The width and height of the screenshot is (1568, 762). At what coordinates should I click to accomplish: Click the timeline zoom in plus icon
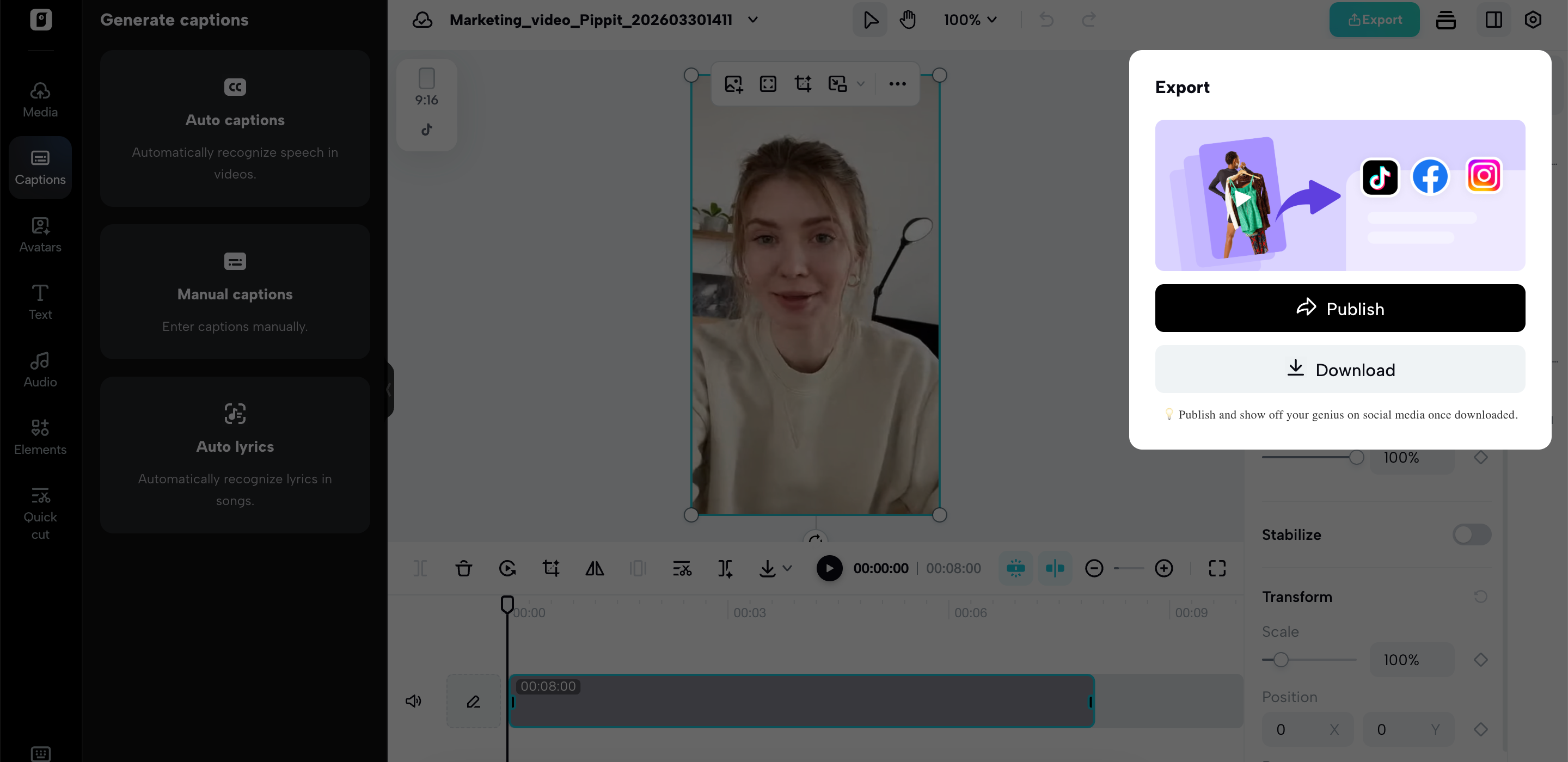pyautogui.click(x=1163, y=568)
